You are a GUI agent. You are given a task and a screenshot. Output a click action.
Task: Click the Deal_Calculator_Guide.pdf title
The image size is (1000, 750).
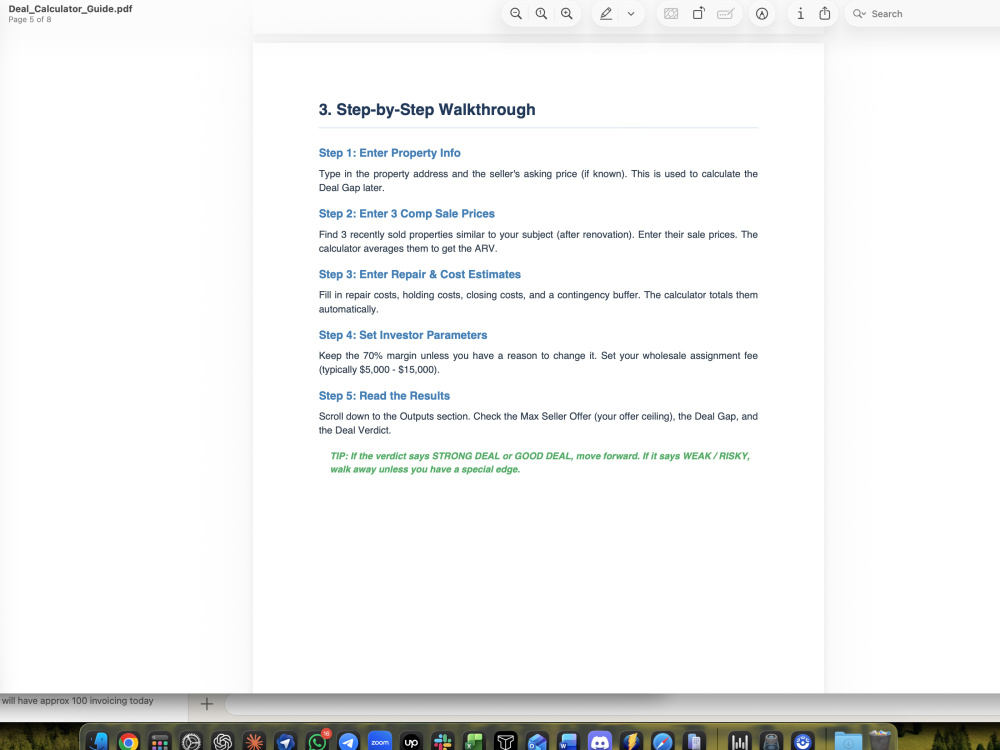(x=70, y=9)
